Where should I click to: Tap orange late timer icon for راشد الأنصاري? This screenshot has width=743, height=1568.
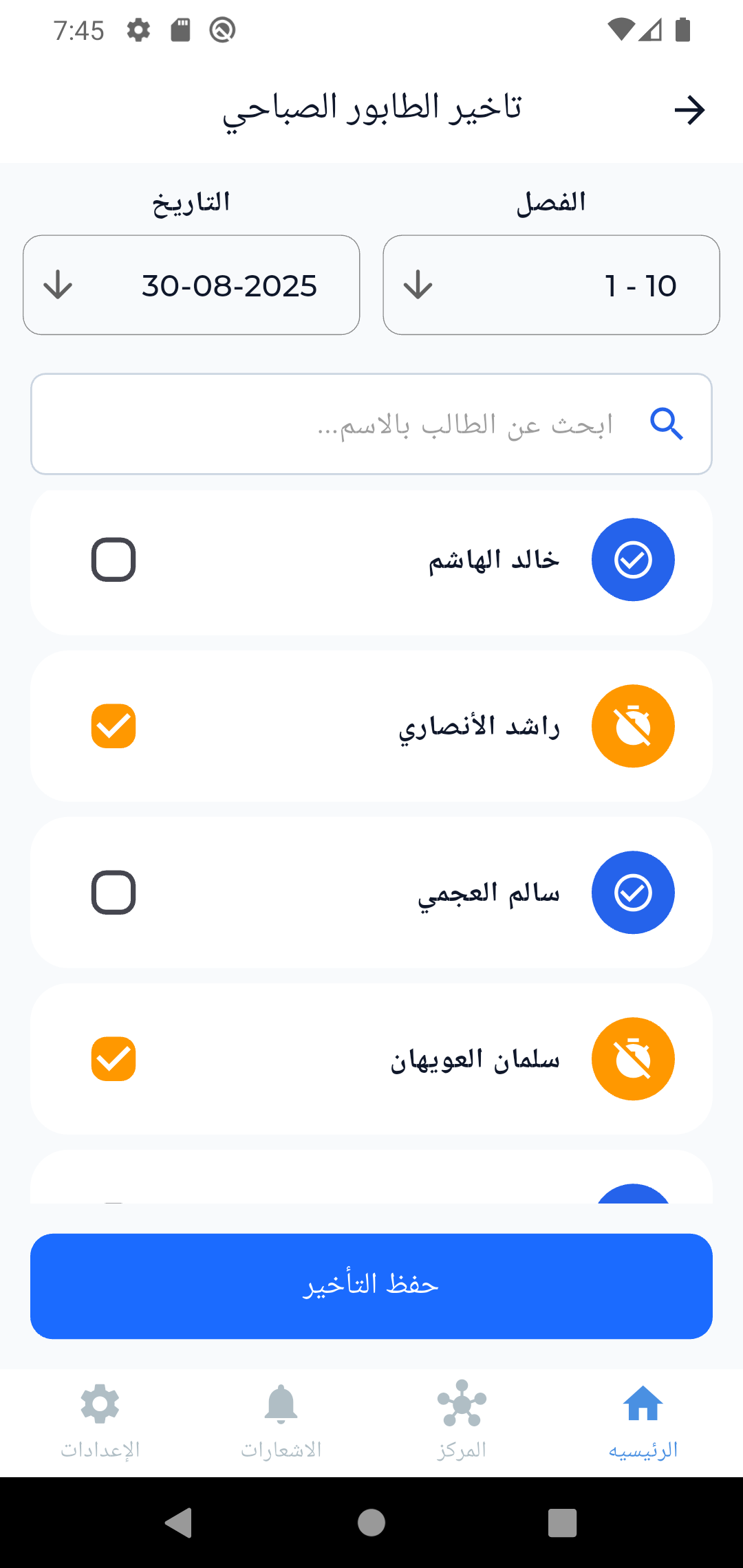[633, 726]
